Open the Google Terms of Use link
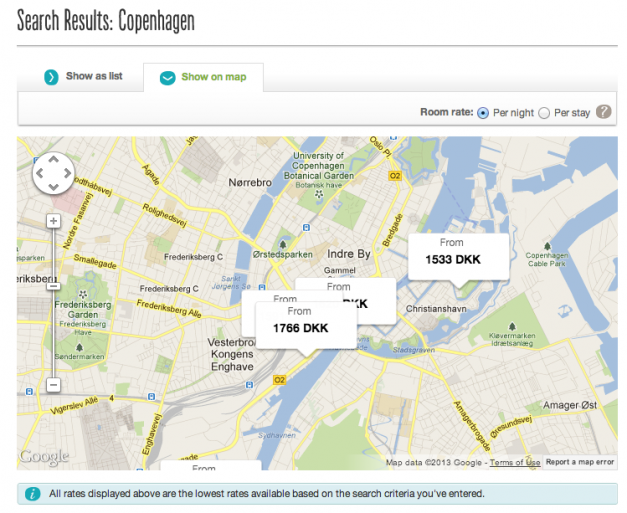Viewport: 627px width, 513px height. click(515, 463)
